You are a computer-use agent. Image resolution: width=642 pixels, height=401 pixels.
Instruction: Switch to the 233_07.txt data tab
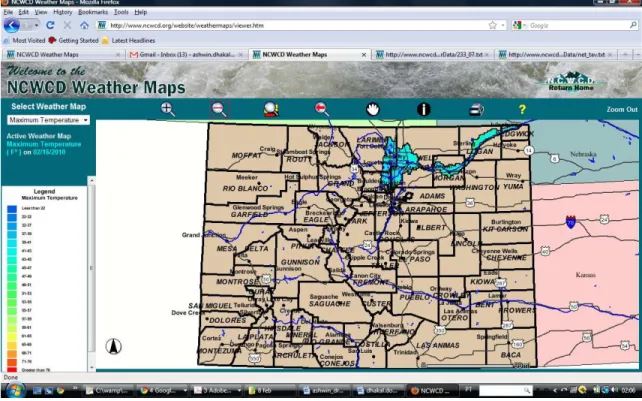tap(432, 54)
